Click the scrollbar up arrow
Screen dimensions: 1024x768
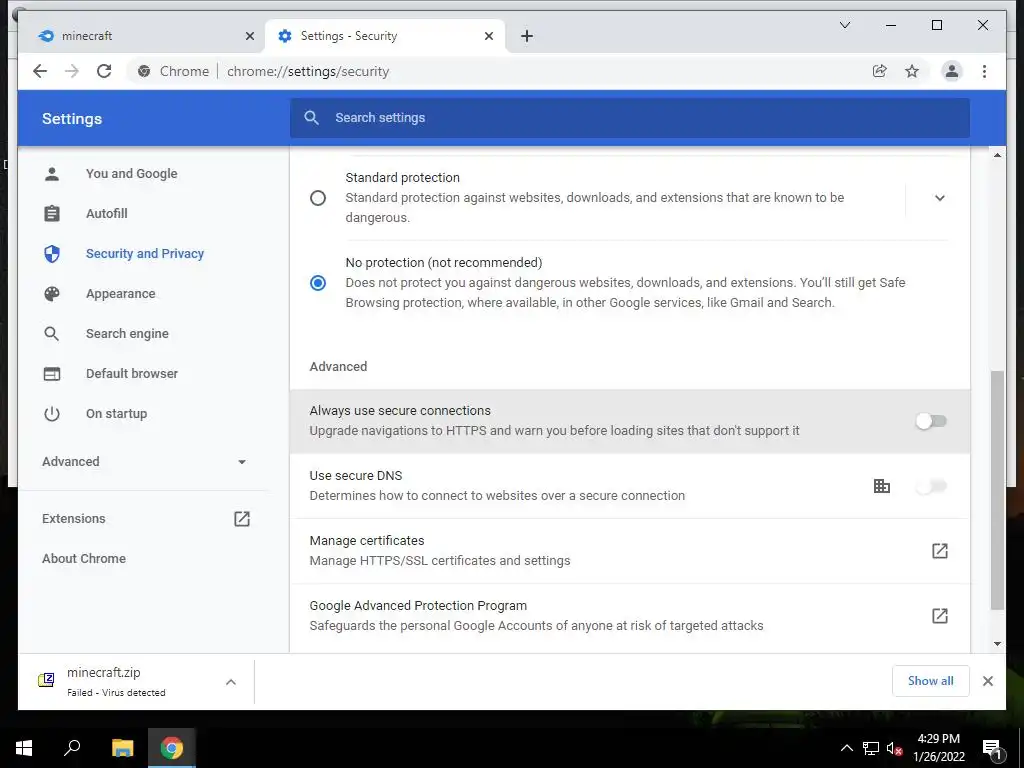point(997,155)
